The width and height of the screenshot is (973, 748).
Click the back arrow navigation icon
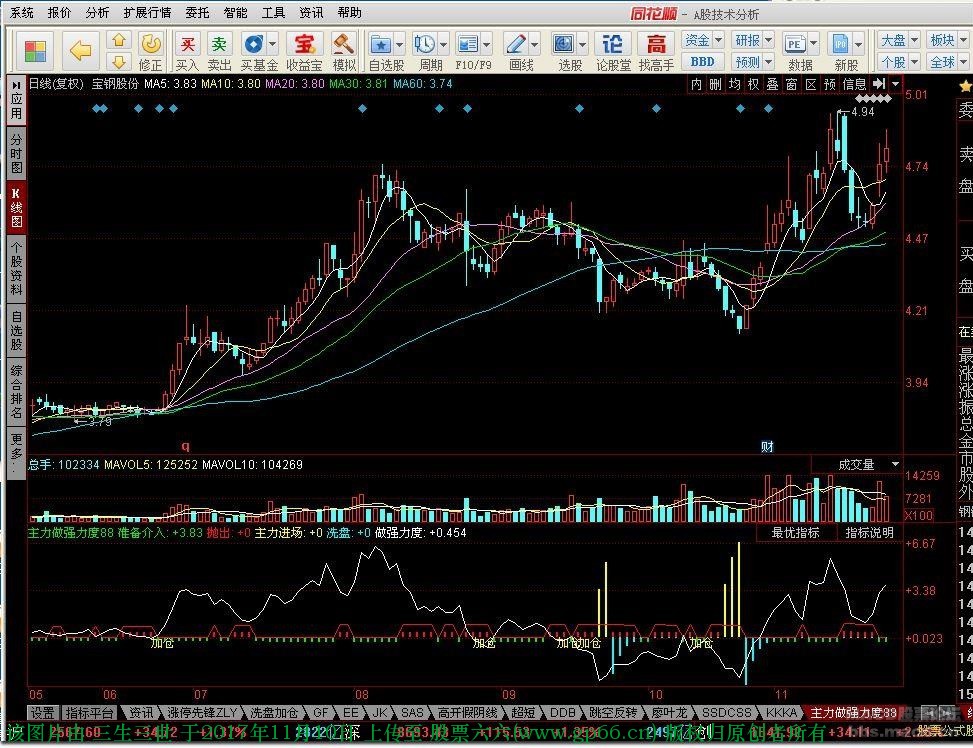81,50
